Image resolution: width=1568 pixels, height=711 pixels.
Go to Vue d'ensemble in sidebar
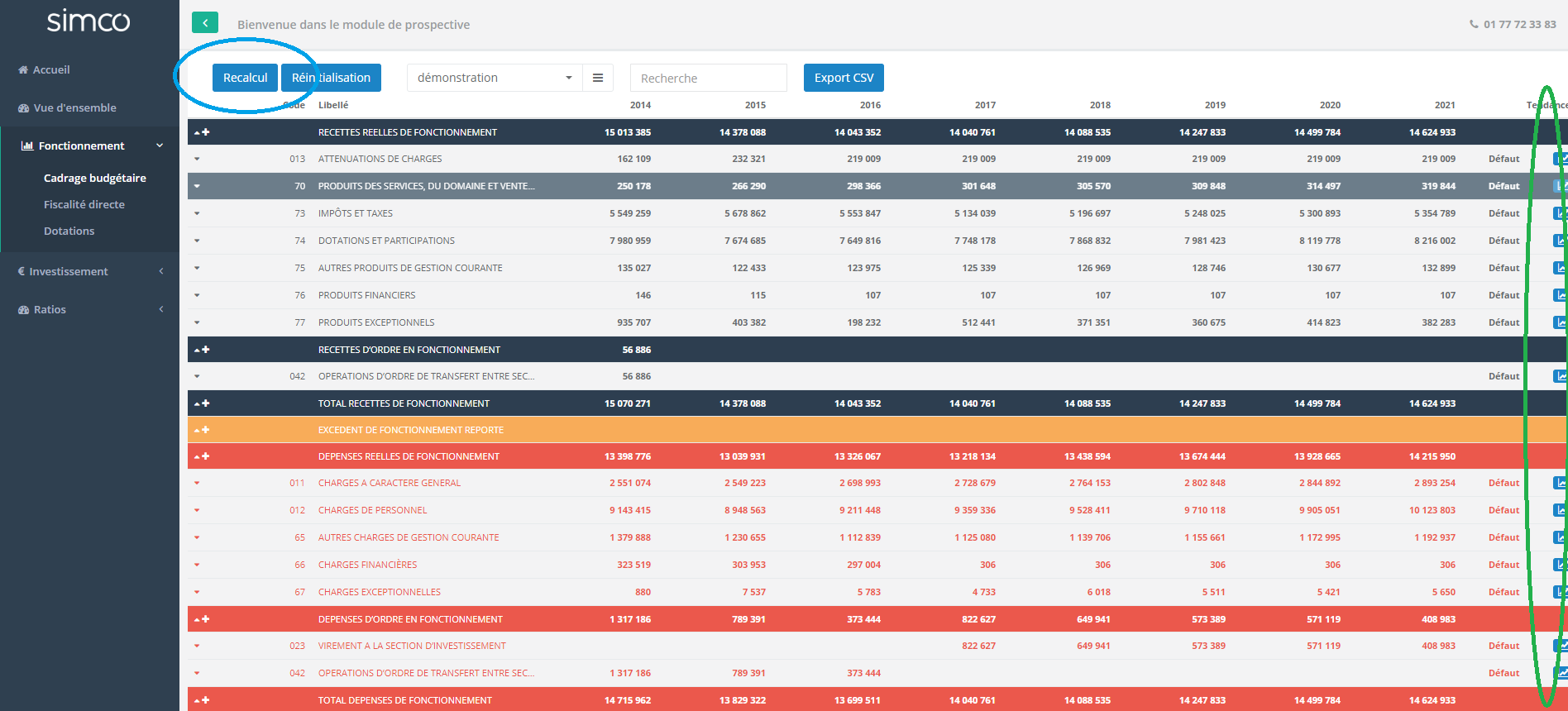74,107
